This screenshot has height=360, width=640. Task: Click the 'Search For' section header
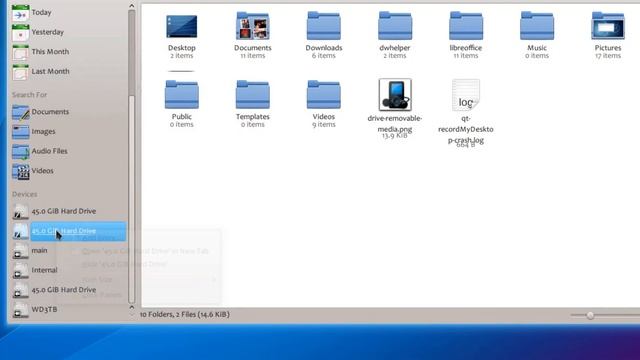tap(29, 95)
